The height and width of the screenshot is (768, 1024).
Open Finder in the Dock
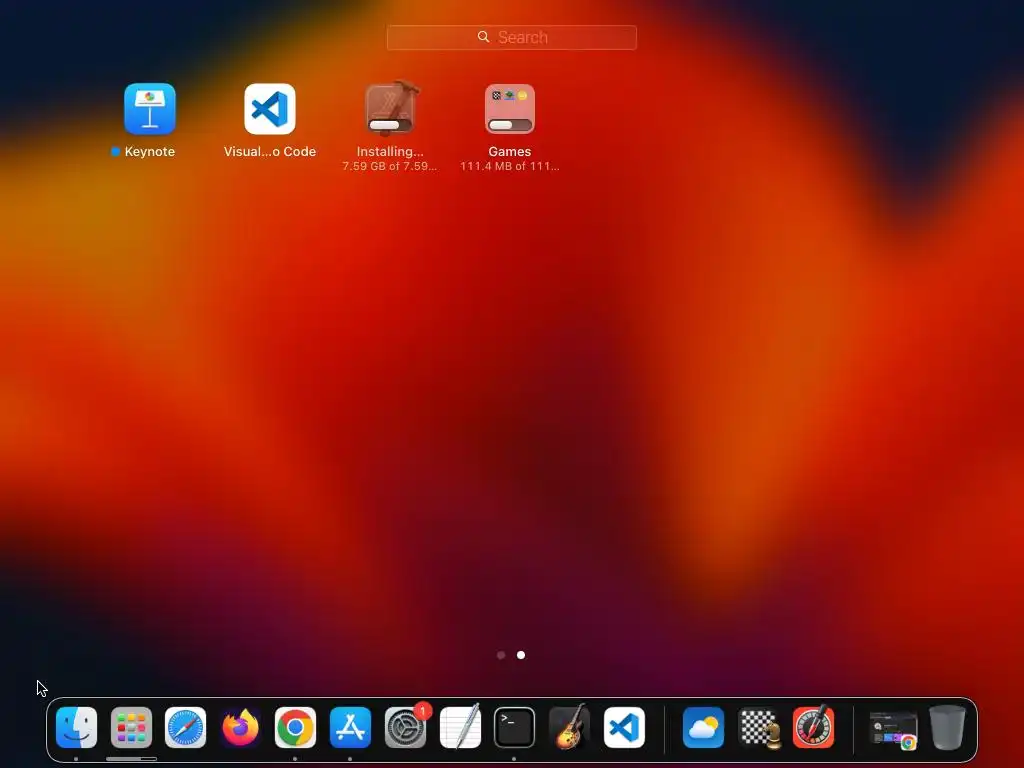(x=76, y=727)
